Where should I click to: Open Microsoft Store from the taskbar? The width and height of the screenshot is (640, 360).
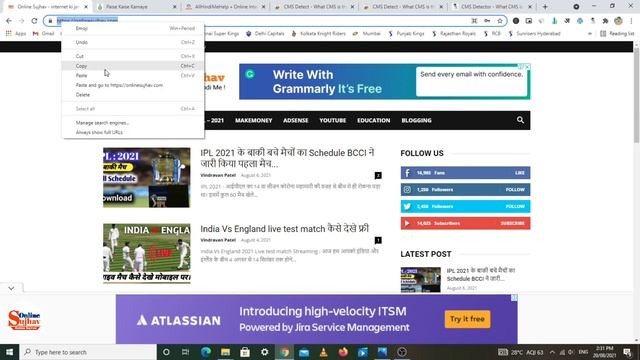coord(245,352)
